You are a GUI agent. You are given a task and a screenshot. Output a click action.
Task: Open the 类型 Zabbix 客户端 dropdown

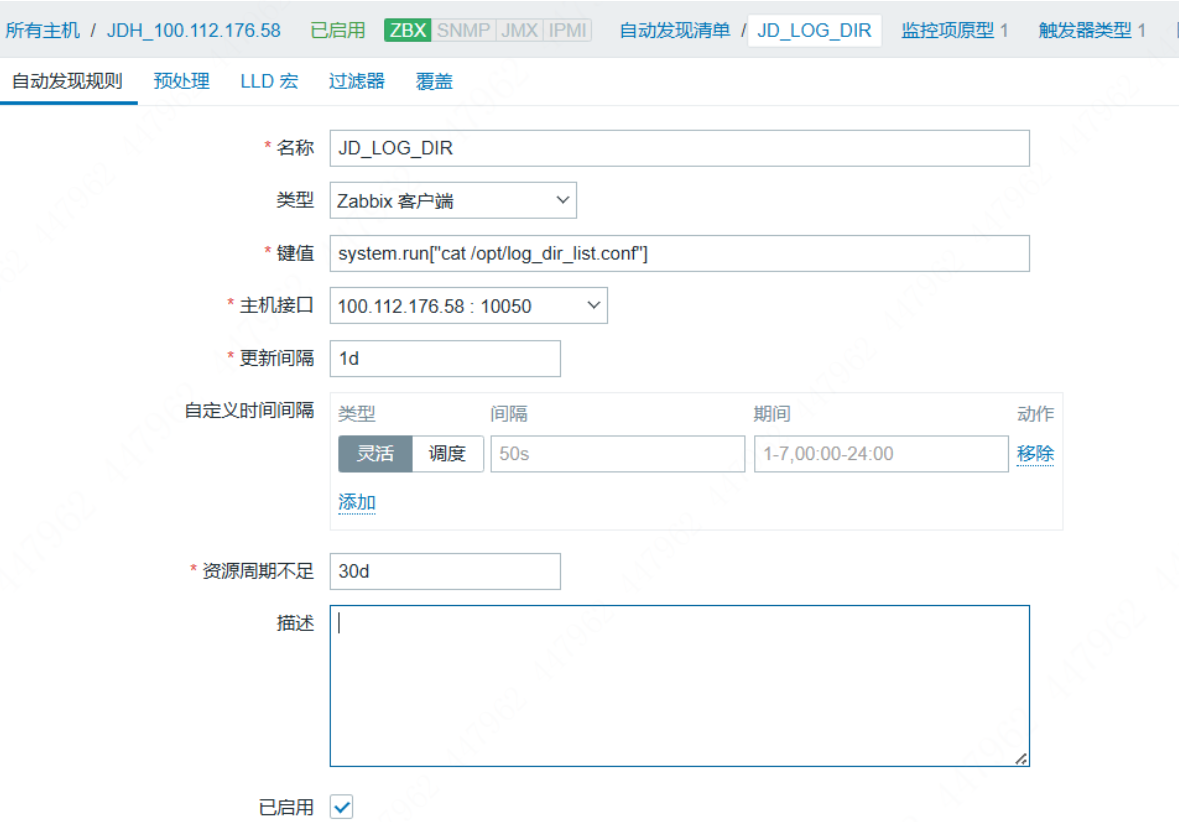click(453, 200)
